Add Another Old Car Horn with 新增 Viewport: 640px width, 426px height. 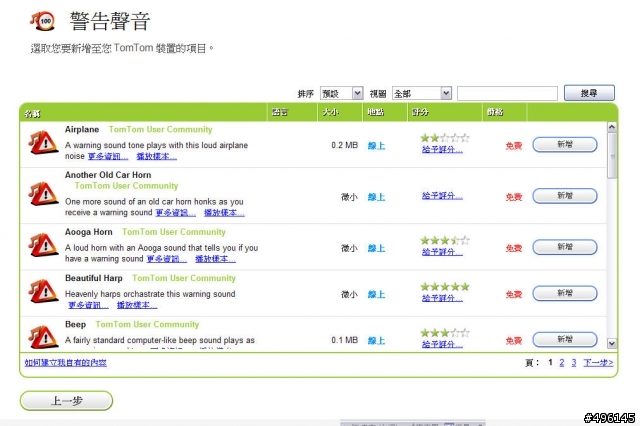point(565,196)
